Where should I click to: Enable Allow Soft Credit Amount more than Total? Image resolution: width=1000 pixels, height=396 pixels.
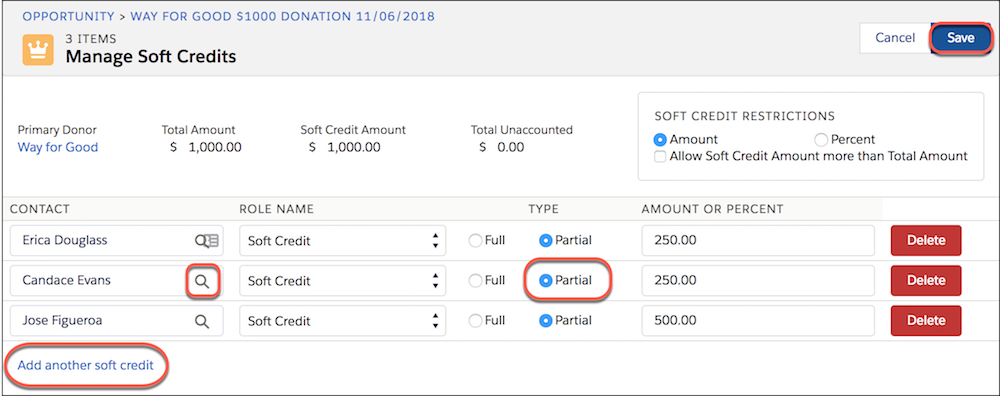pos(661,156)
